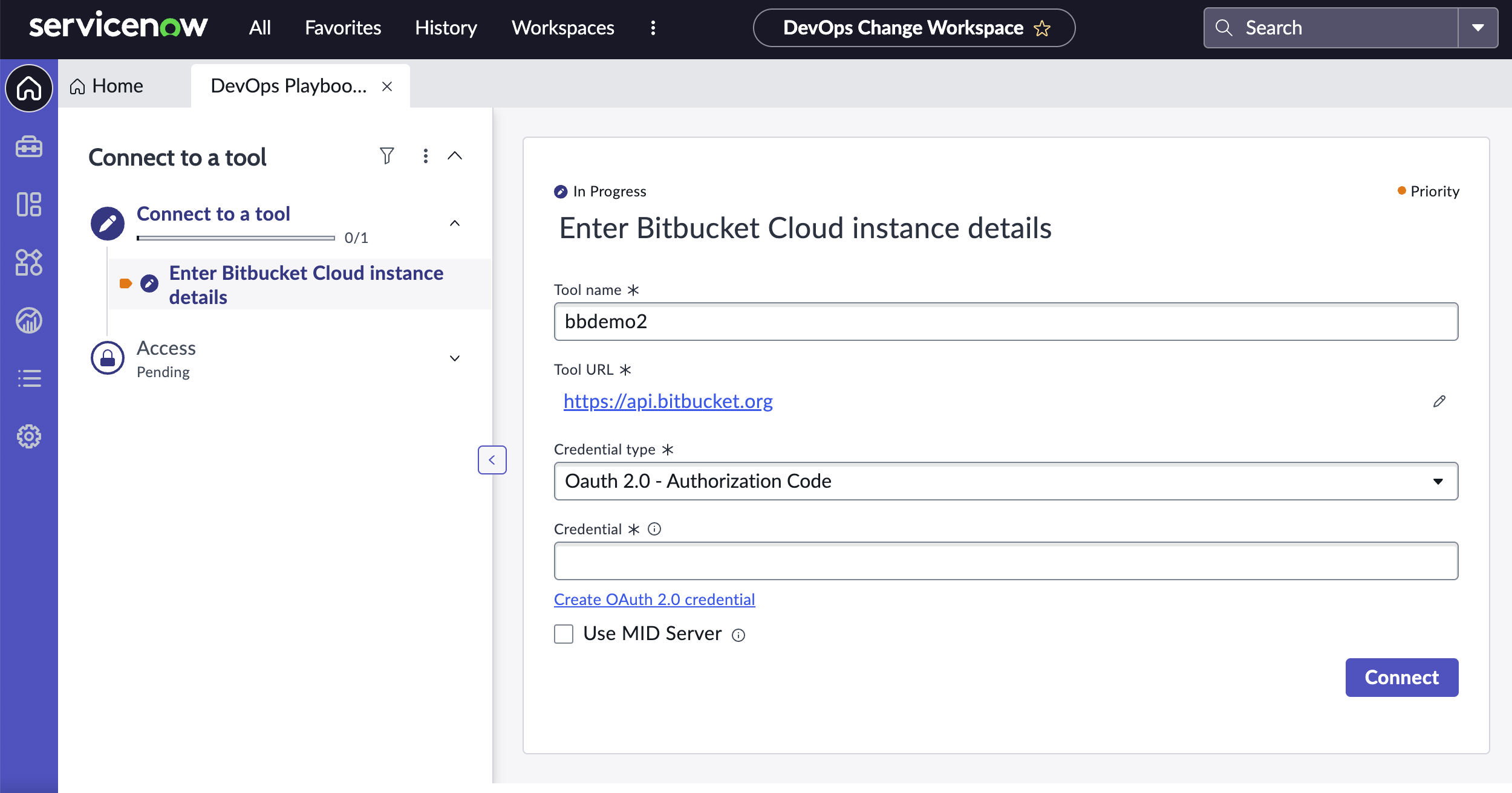Click the Access Pending status text
This screenshot has height=793, width=1512.
[163, 372]
